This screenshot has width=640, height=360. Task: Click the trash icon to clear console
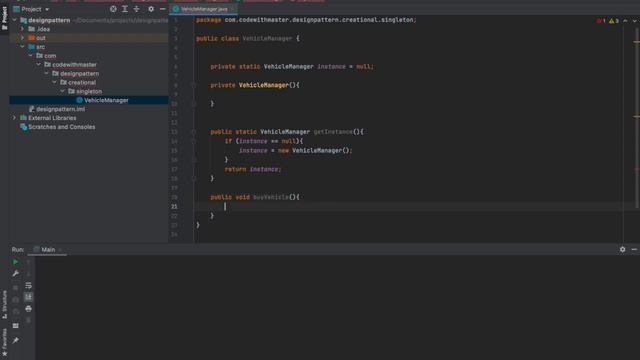tap(28, 320)
